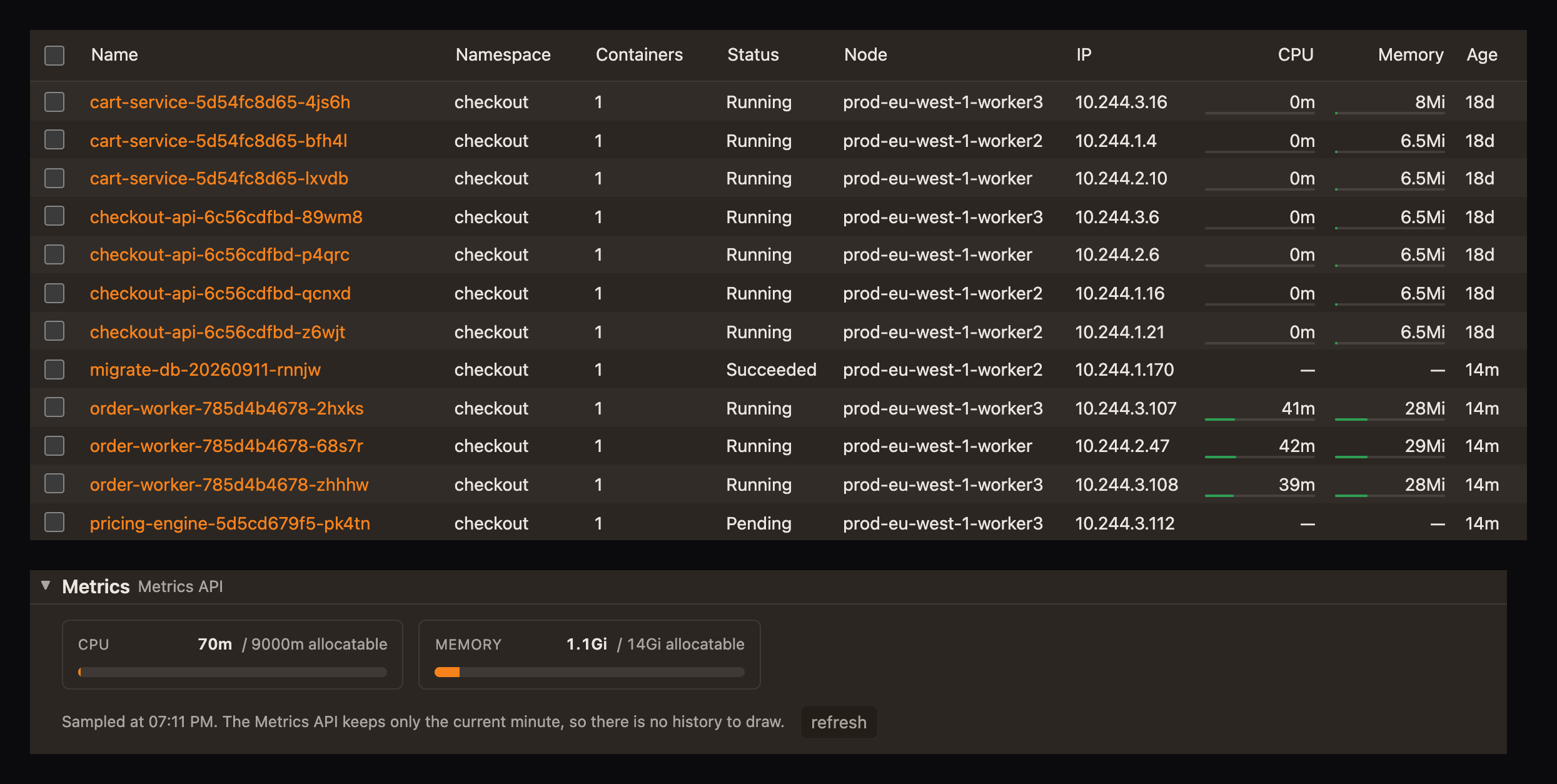Click IP address 10.244.1.170
The image size is (1557, 784).
point(1124,369)
